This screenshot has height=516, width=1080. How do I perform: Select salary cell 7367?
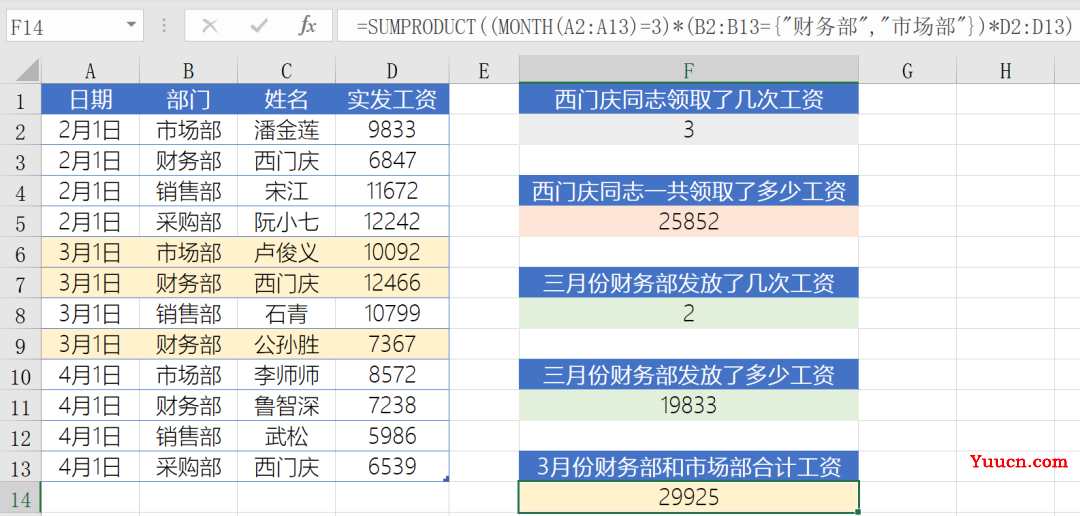(x=392, y=344)
